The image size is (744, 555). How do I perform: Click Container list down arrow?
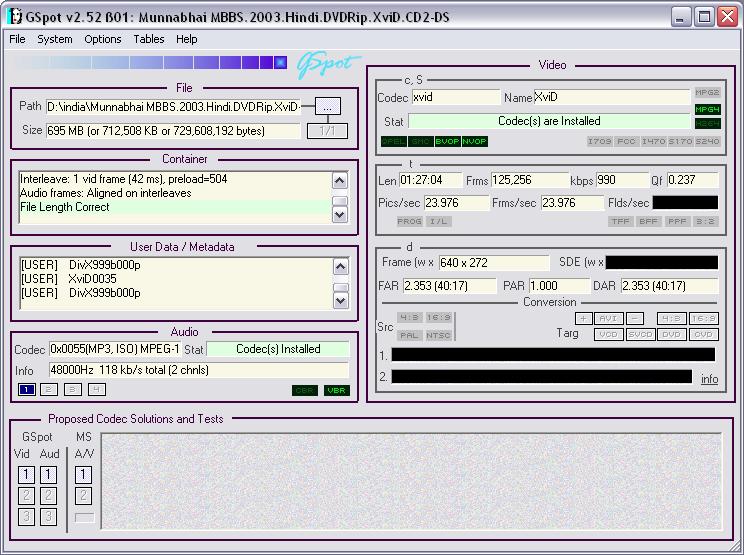[x=340, y=215]
